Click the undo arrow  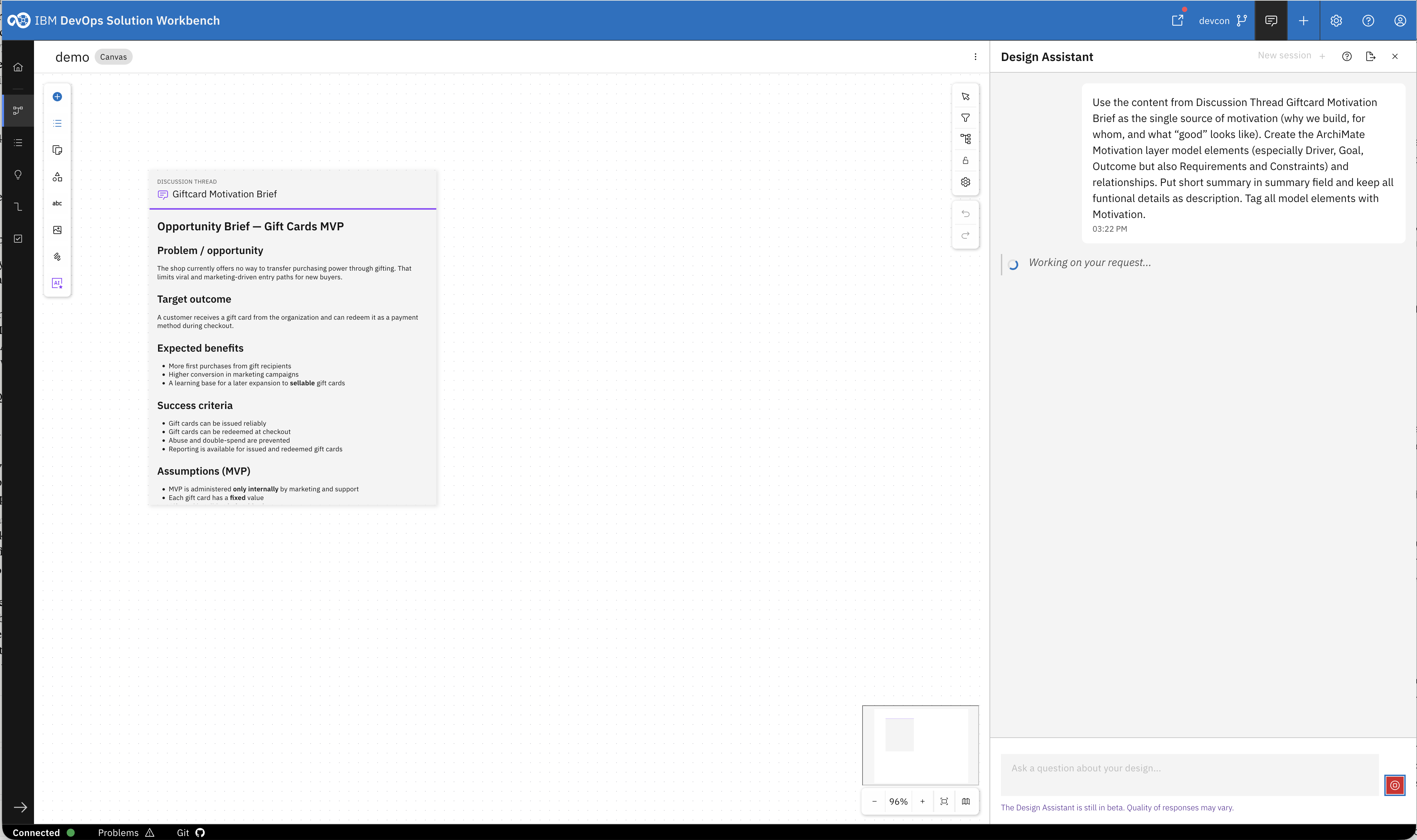[x=965, y=214]
